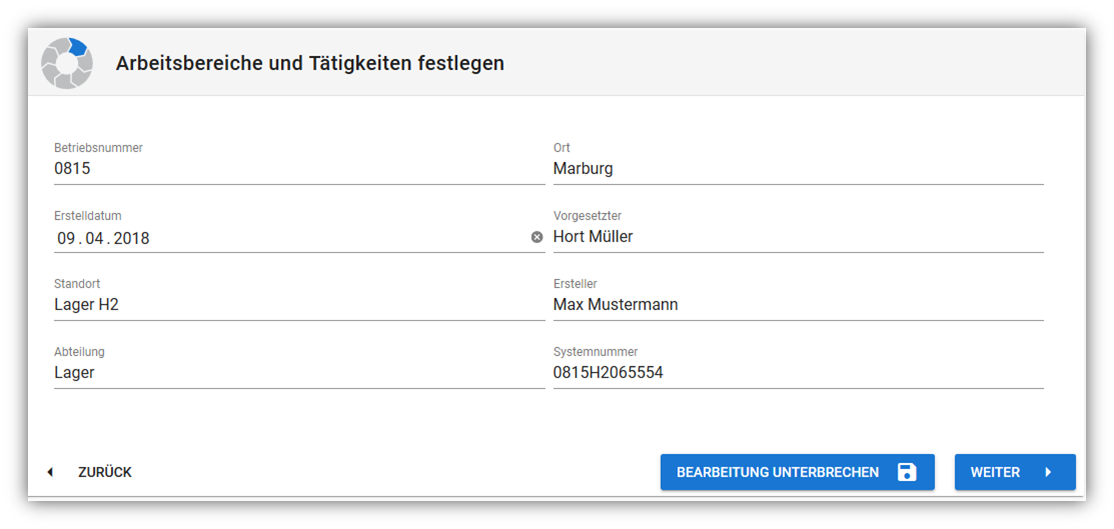This screenshot has width=1114, height=529.
Task: Click the circular progress step icon
Action: click(x=67, y=63)
